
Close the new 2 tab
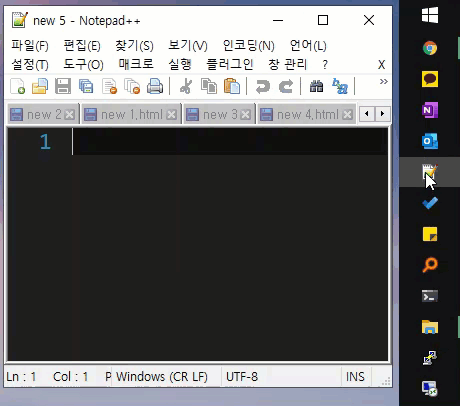click(70, 115)
